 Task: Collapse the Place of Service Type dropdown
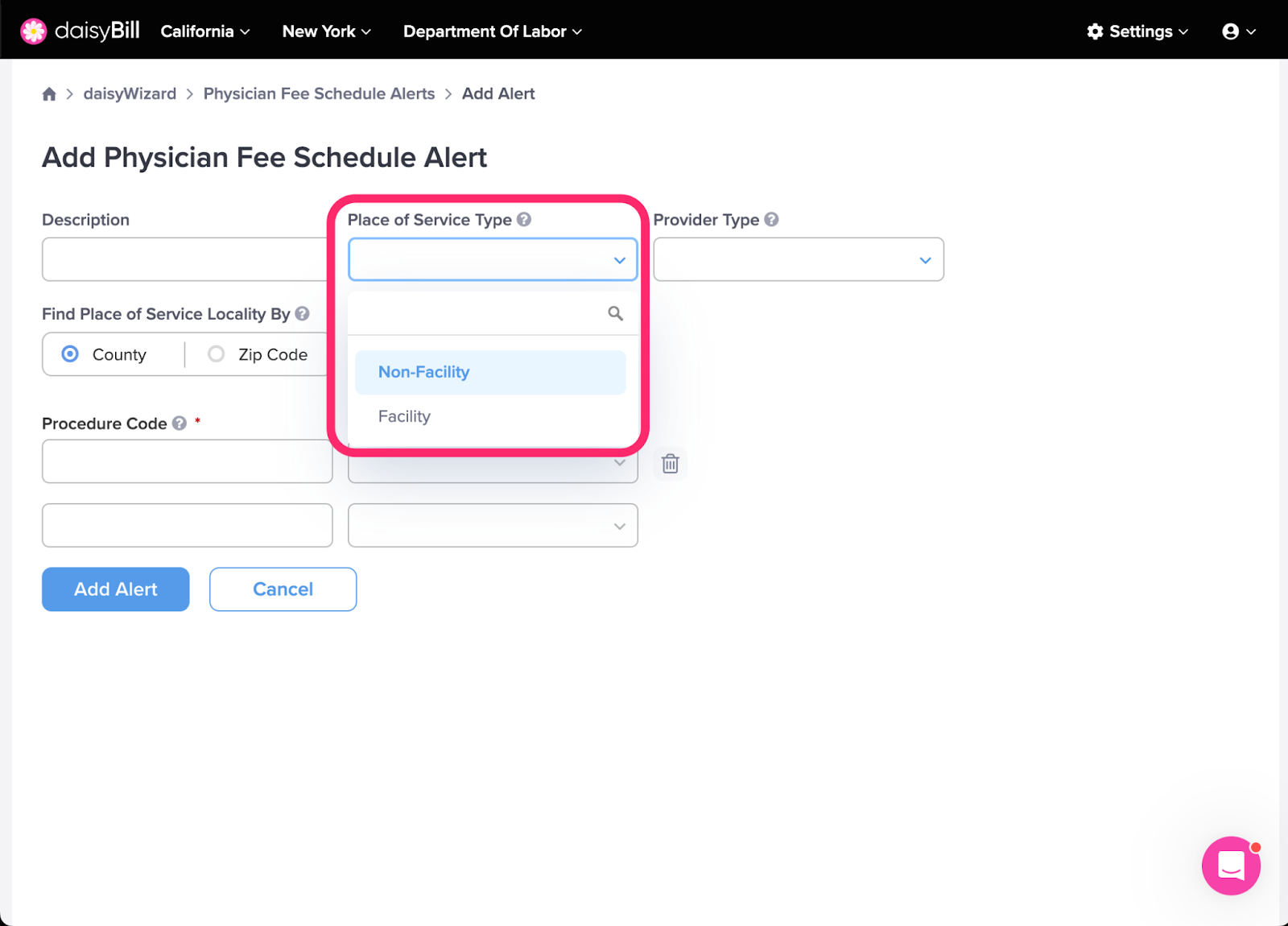click(493, 259)
